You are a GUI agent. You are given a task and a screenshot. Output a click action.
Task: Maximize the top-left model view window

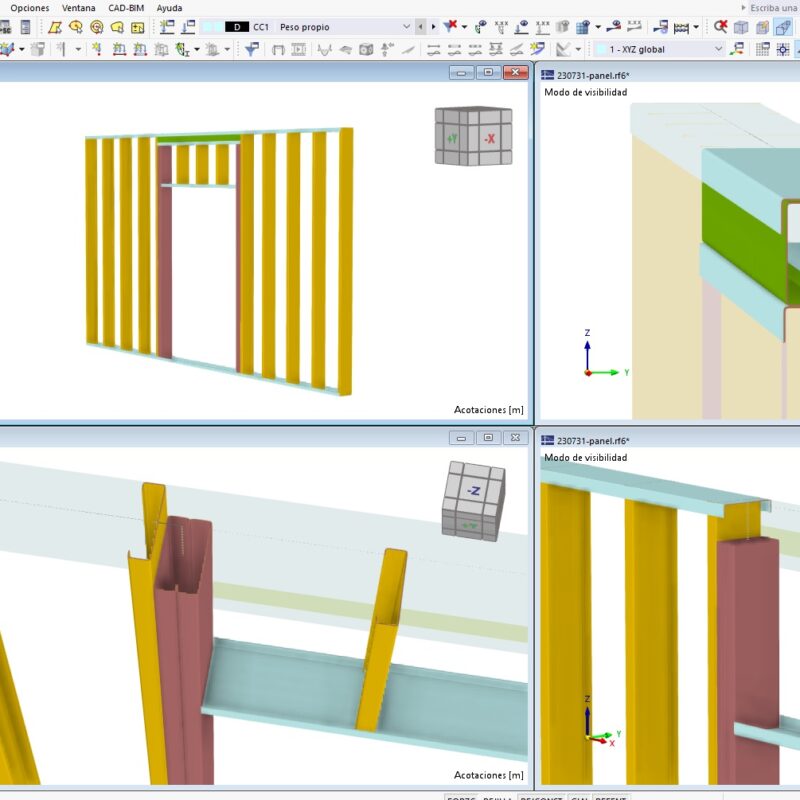pos(488,72)
